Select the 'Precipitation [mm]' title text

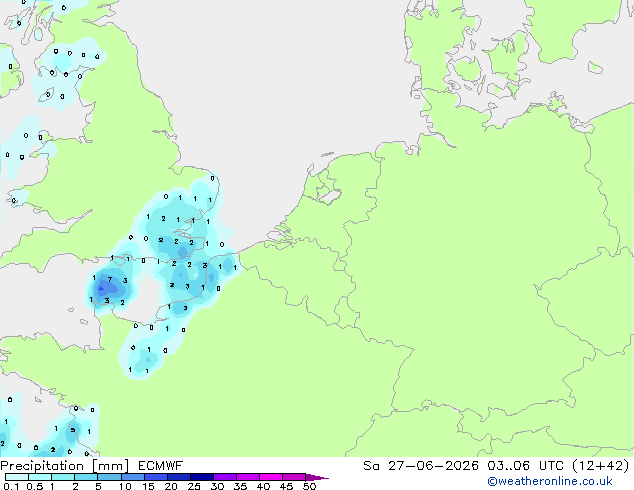[65, 466]
